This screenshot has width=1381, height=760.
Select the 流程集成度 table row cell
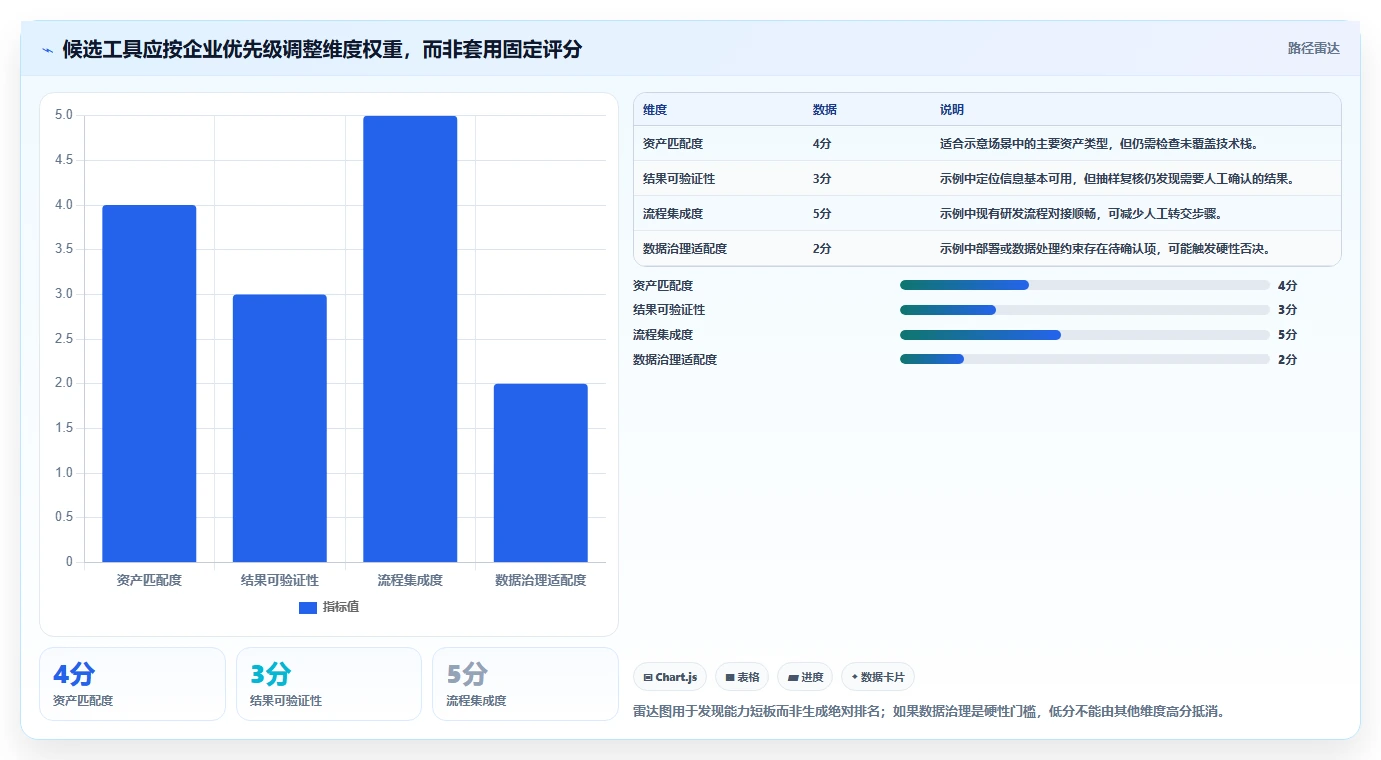click(x=673, y=214)
